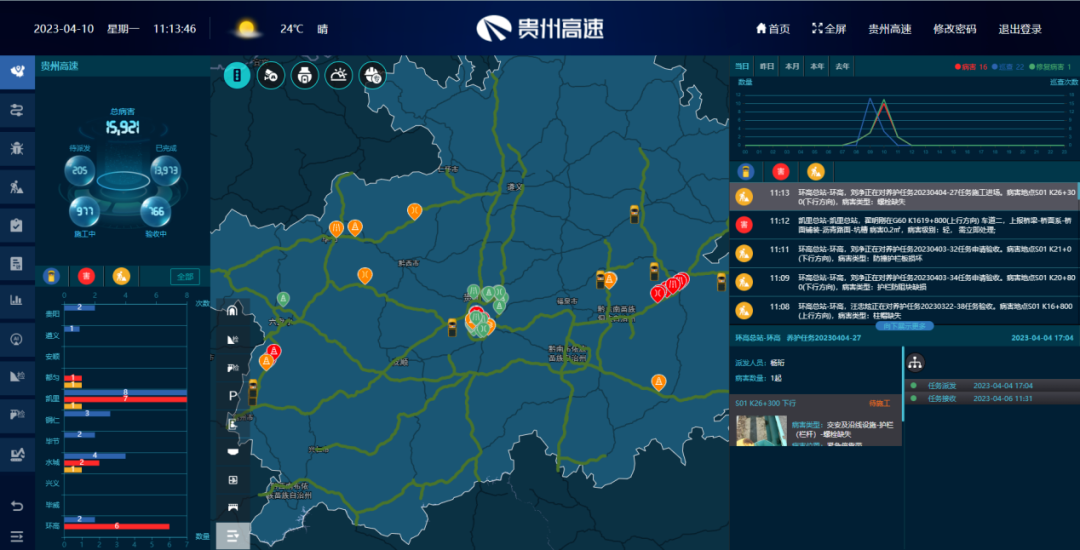
Task: Click the 全部 button
Action: (x=185, y=277)
